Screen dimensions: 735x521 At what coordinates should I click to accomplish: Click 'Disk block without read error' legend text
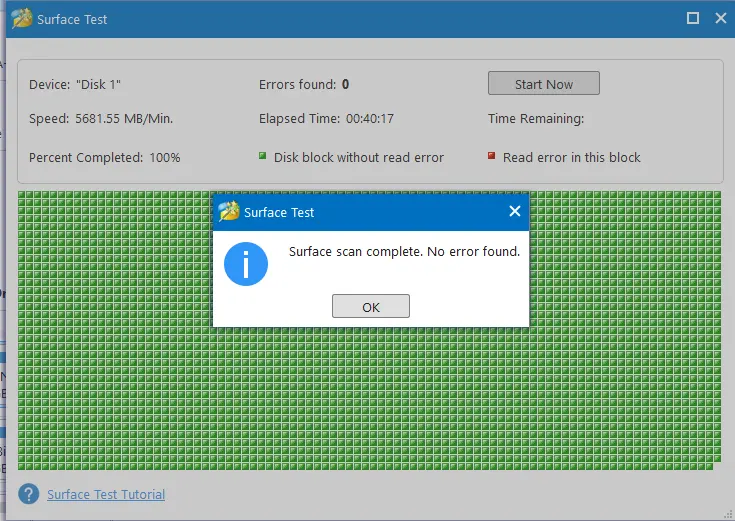pos(359,158)
